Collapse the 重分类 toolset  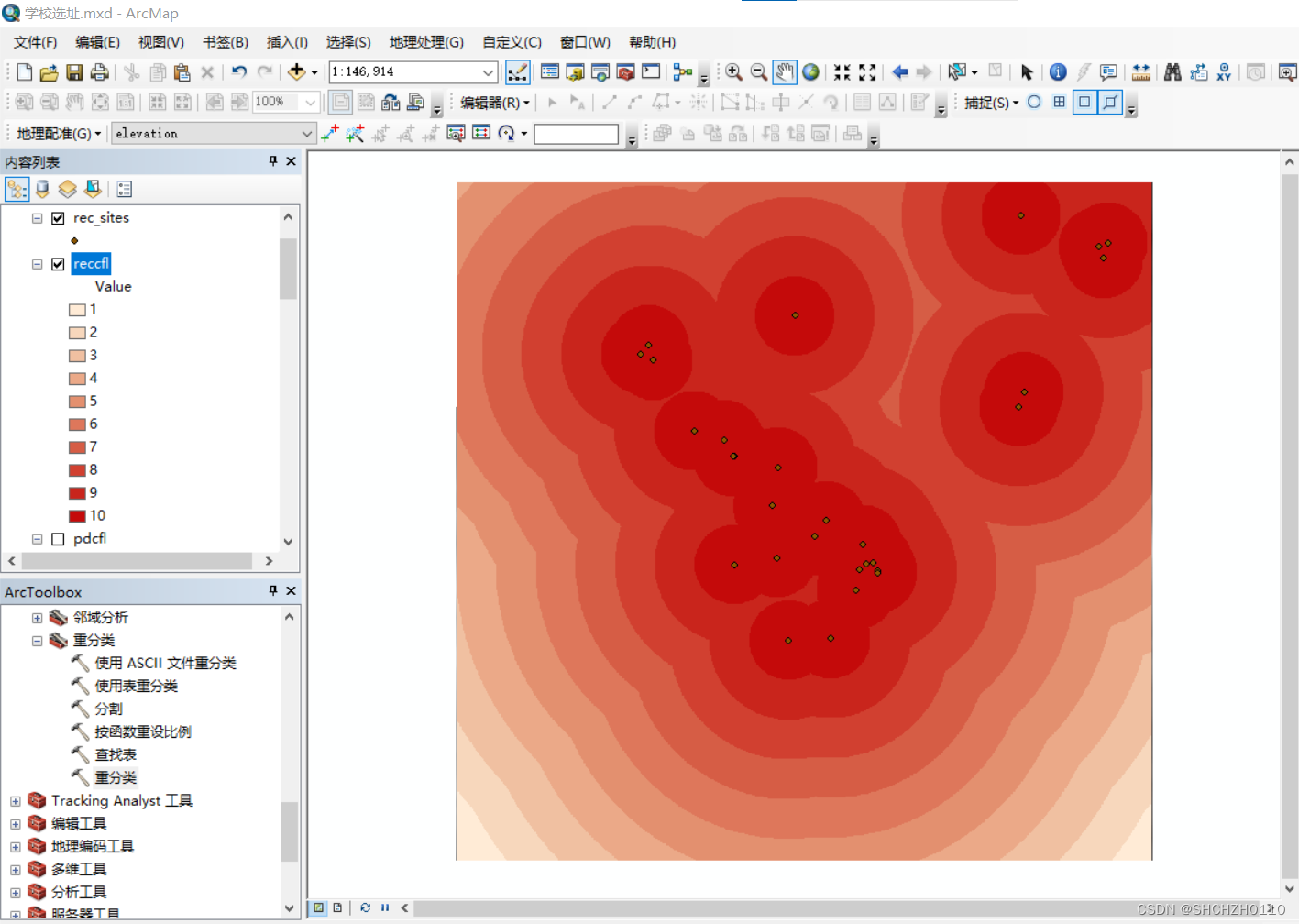click(37, 641)
